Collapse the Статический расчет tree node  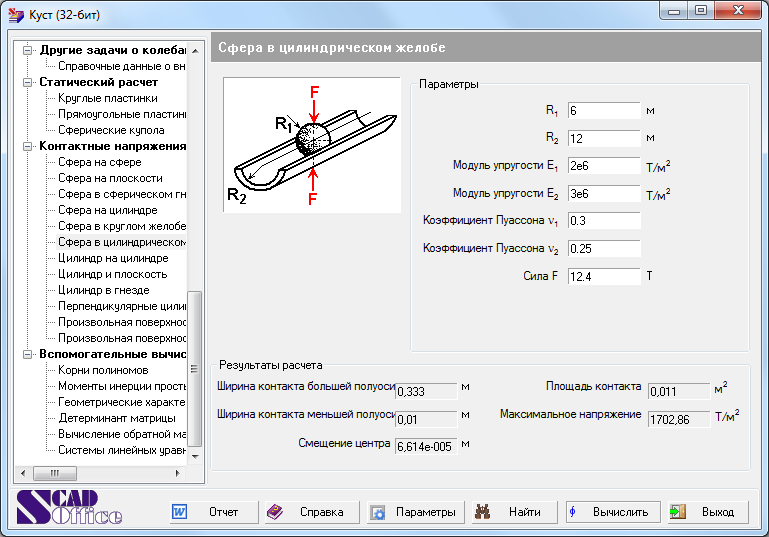pyautogui.click(x=29, y=82)
